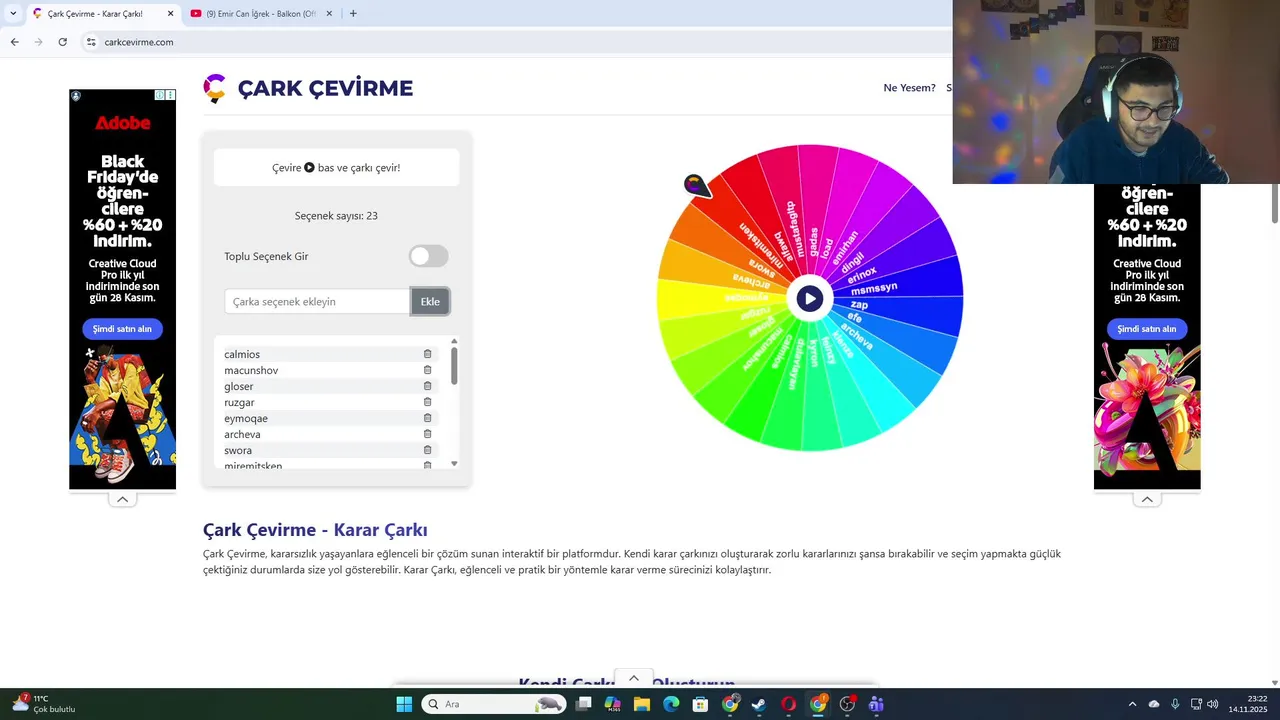This screenshot has width=1280, height=720.
Task: Remove swora with its trash icon
Action: coord(427,450)
